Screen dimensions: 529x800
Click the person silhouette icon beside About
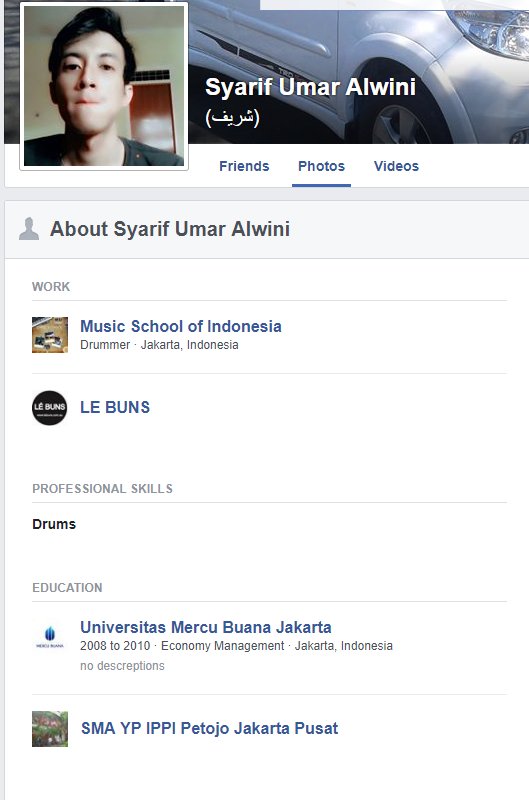pyautogui.click(x=29, y=229)
